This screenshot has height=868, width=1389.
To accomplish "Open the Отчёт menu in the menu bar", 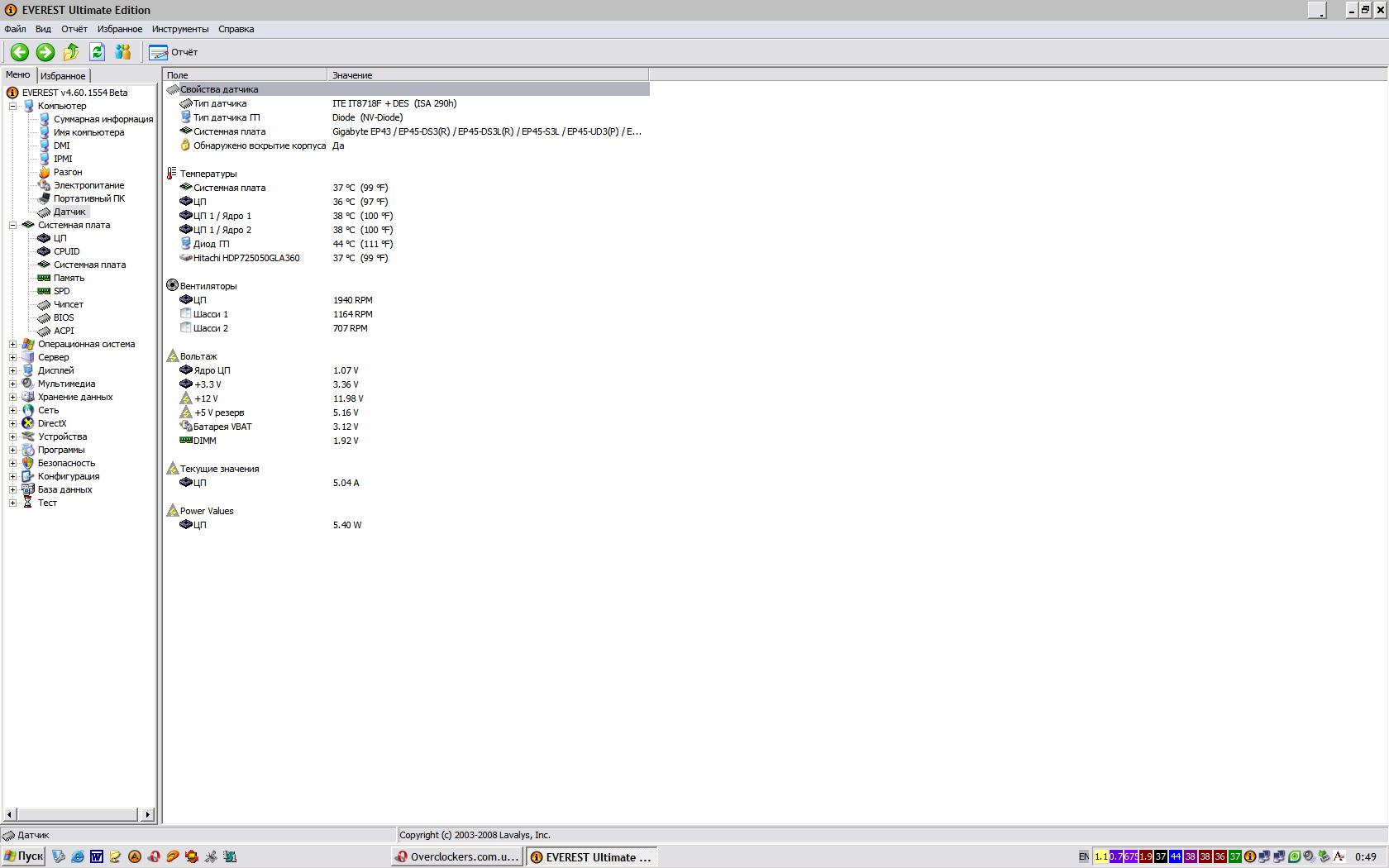I will 74,29.
